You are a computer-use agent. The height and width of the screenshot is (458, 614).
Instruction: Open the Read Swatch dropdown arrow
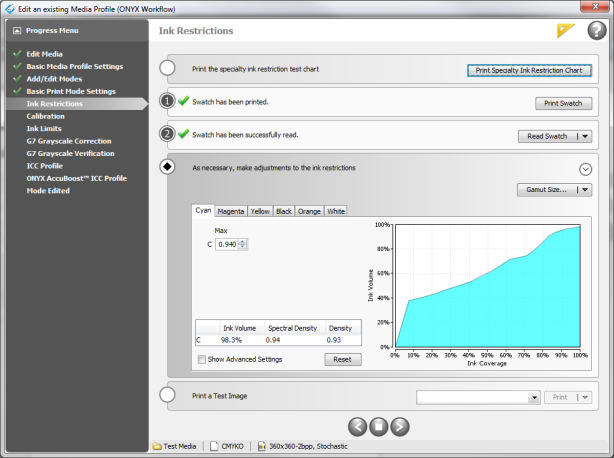585,136
